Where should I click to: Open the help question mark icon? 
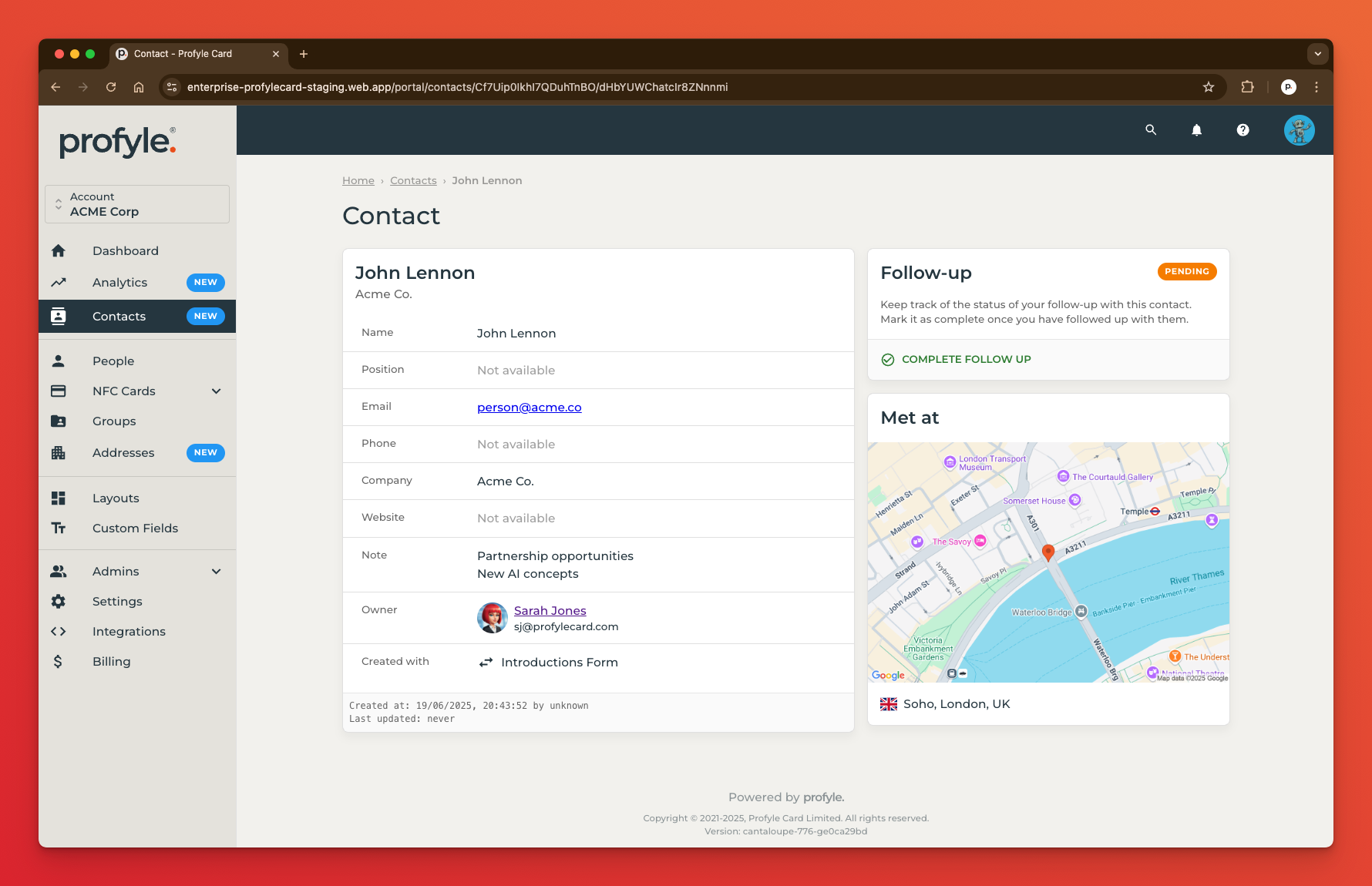1243,130
